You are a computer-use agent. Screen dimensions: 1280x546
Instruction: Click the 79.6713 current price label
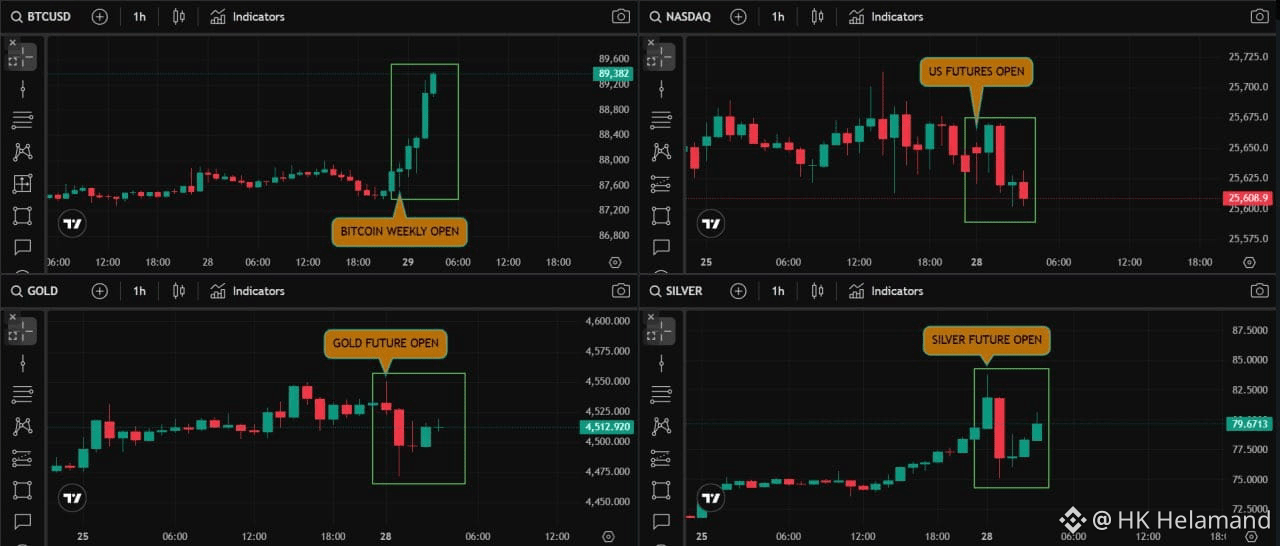coord(1249,424)
